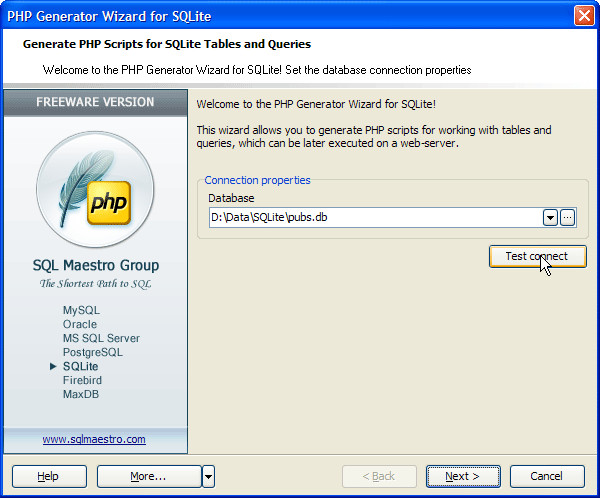Select MaxDB in the product list
This screenshot has height=498, width=600.
coord(81,394)
